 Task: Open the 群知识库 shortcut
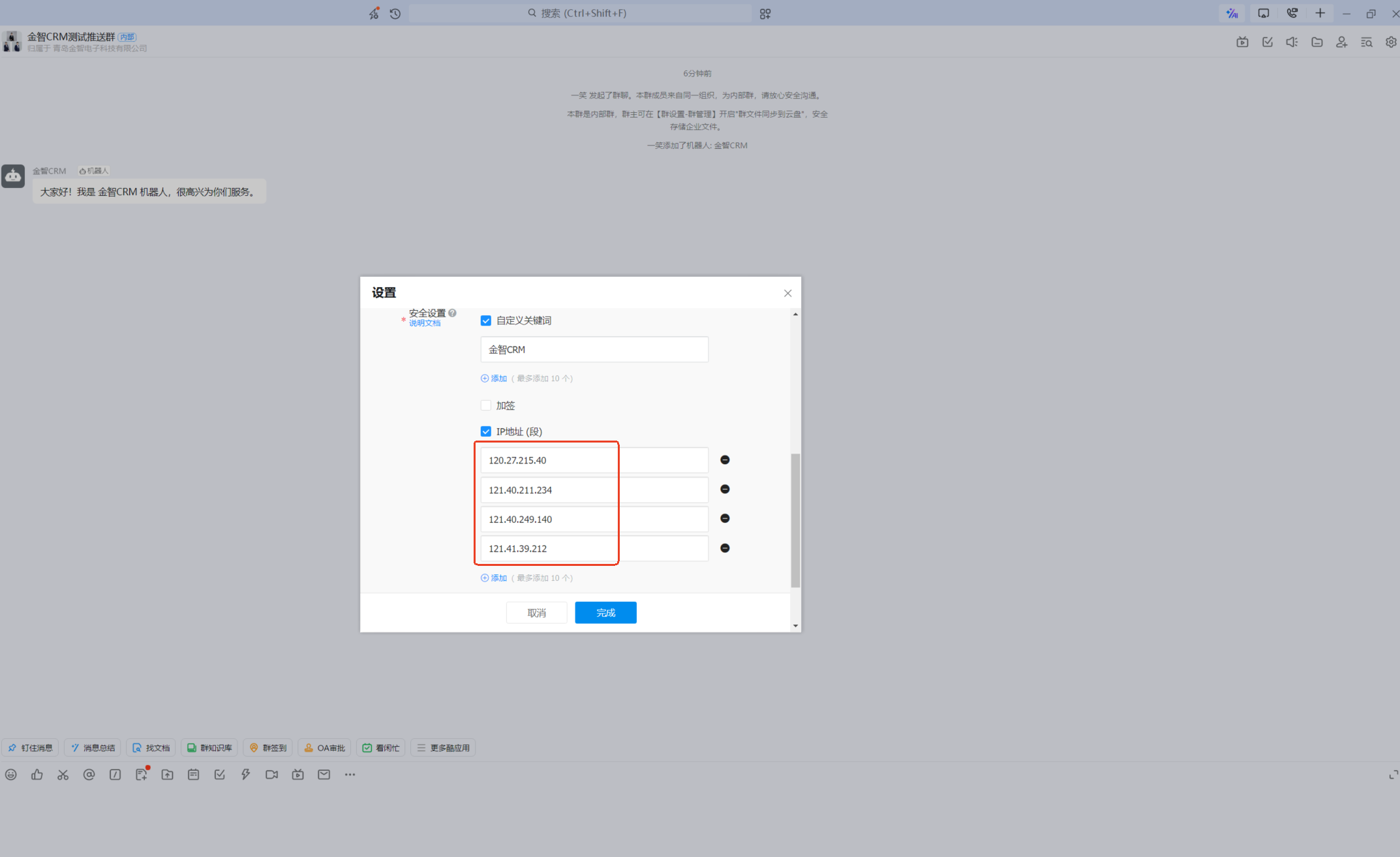[209, 747]
